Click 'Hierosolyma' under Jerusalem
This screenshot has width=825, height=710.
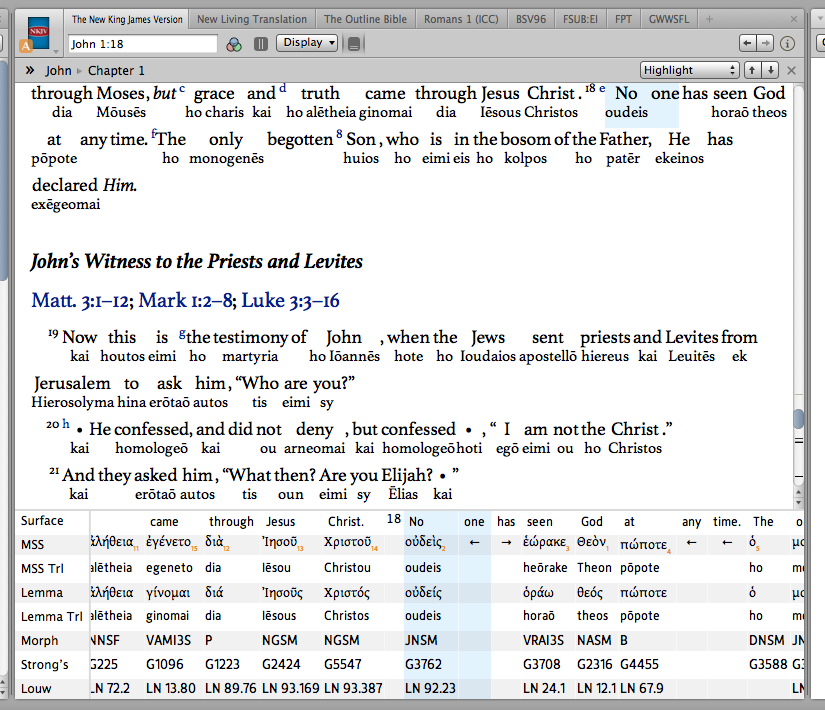point(73,403)
